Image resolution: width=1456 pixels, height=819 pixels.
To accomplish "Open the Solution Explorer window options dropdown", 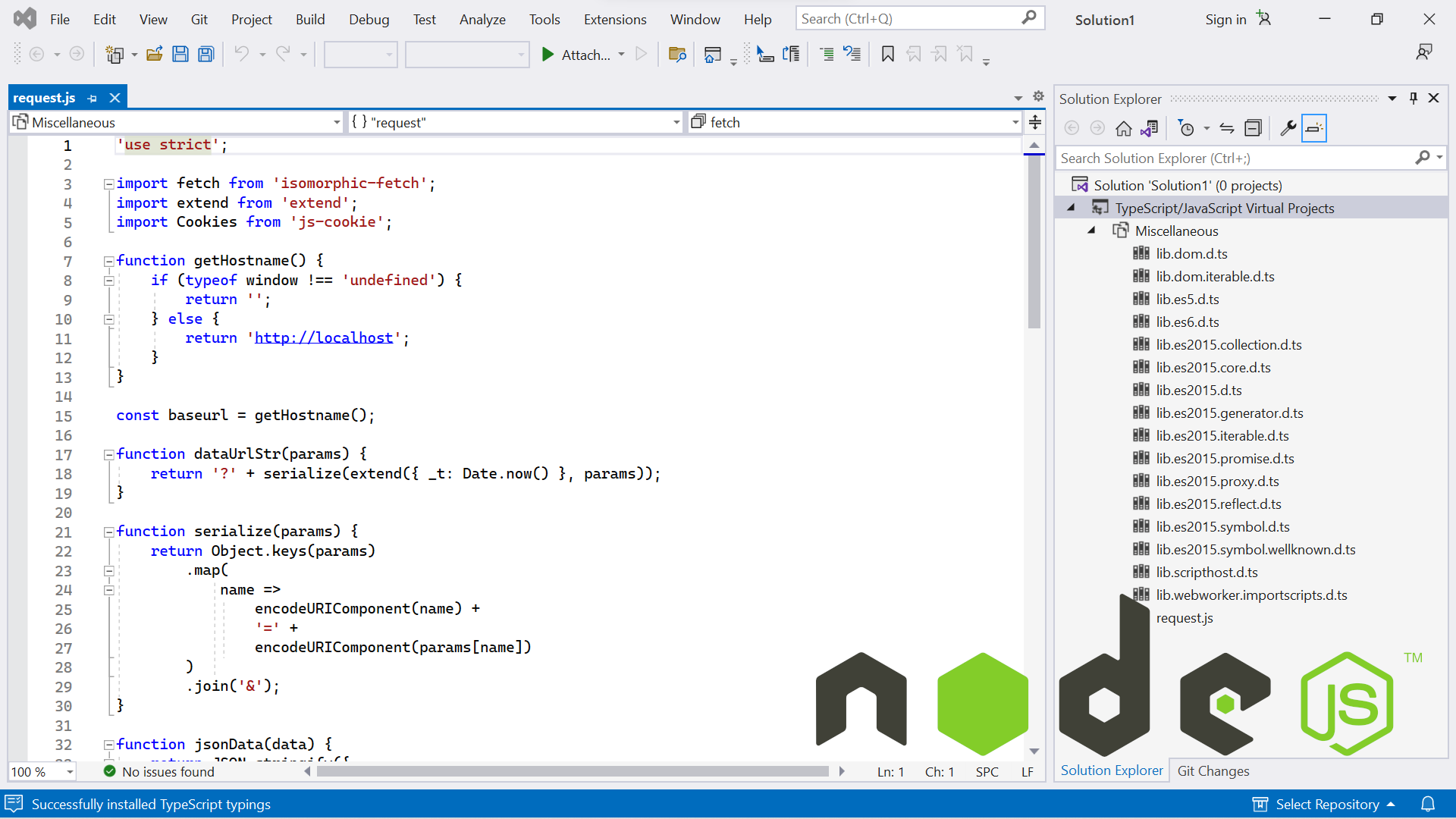I will tap(1392, 99).
